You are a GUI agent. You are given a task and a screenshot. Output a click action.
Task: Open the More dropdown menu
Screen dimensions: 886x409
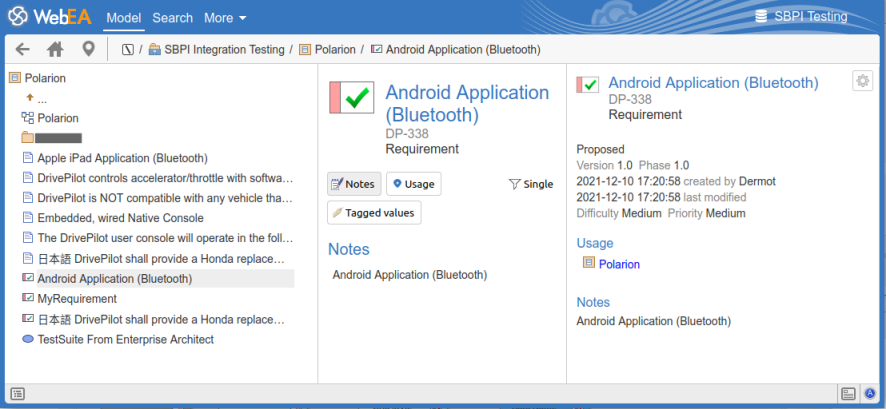click(225, 18)
